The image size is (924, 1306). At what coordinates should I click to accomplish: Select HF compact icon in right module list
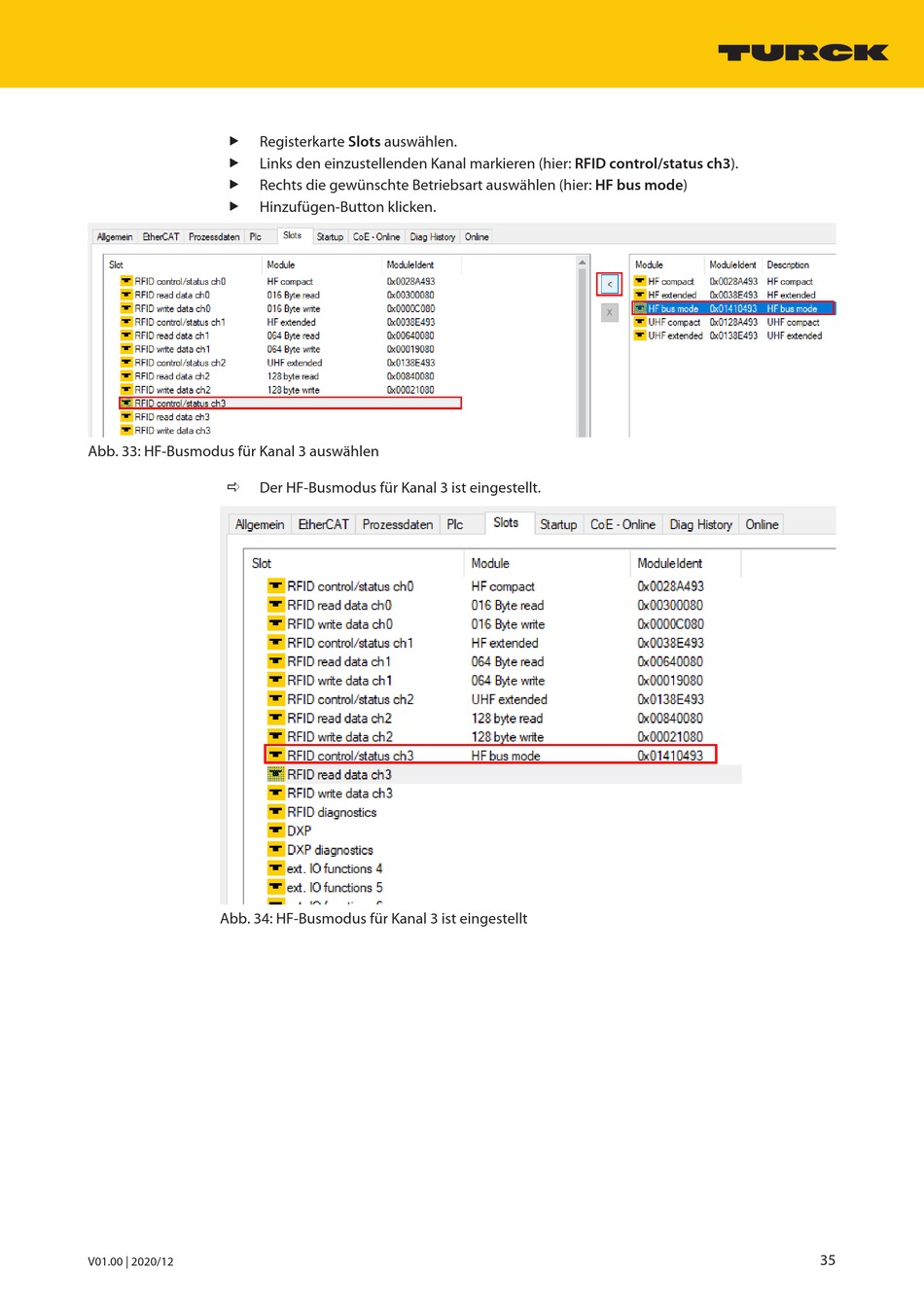point(640,281)
